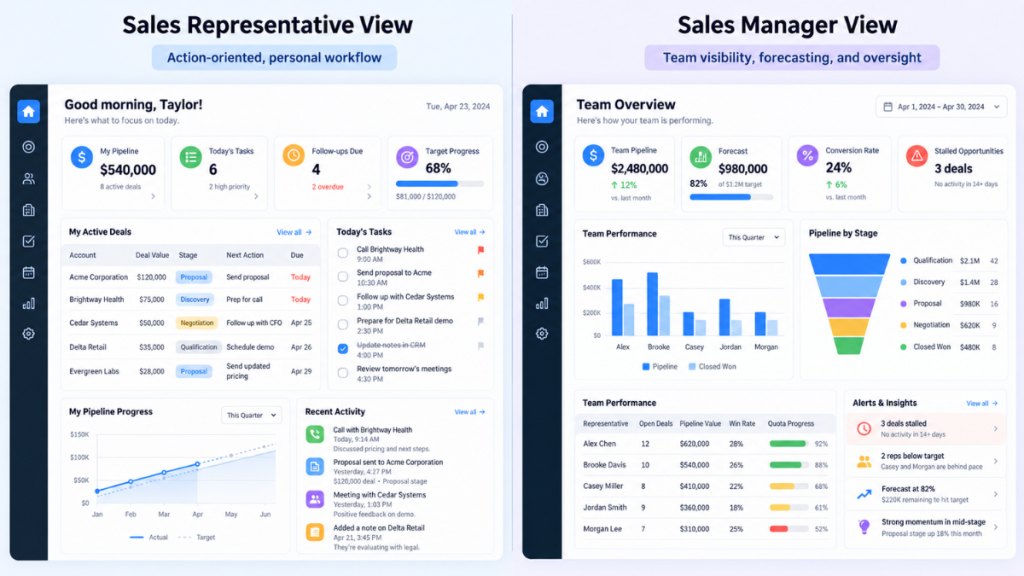Viewport: 1024px width, 576px height.
Task: Click the dollar icon on Team Pipeline card
Action: pyautogui.click(x=593, y=155)
